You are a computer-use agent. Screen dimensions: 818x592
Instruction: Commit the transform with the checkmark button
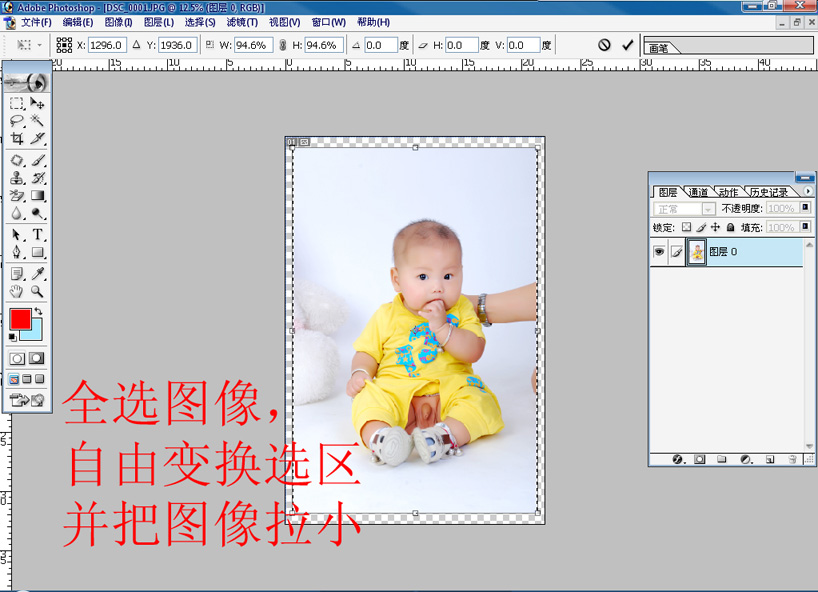pos(627,45)
